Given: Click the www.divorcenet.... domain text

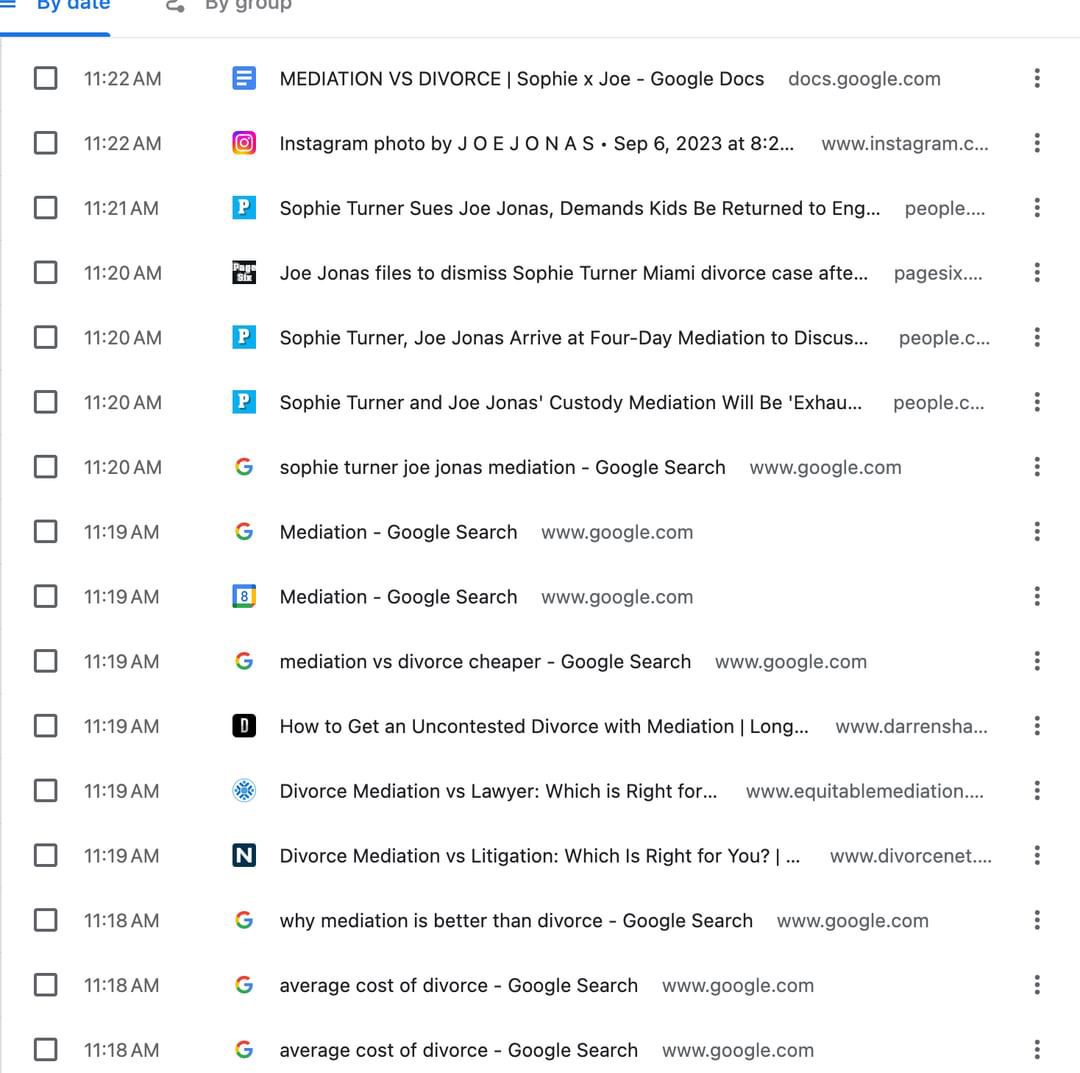Looking at the screenshot, I should 911,855.
